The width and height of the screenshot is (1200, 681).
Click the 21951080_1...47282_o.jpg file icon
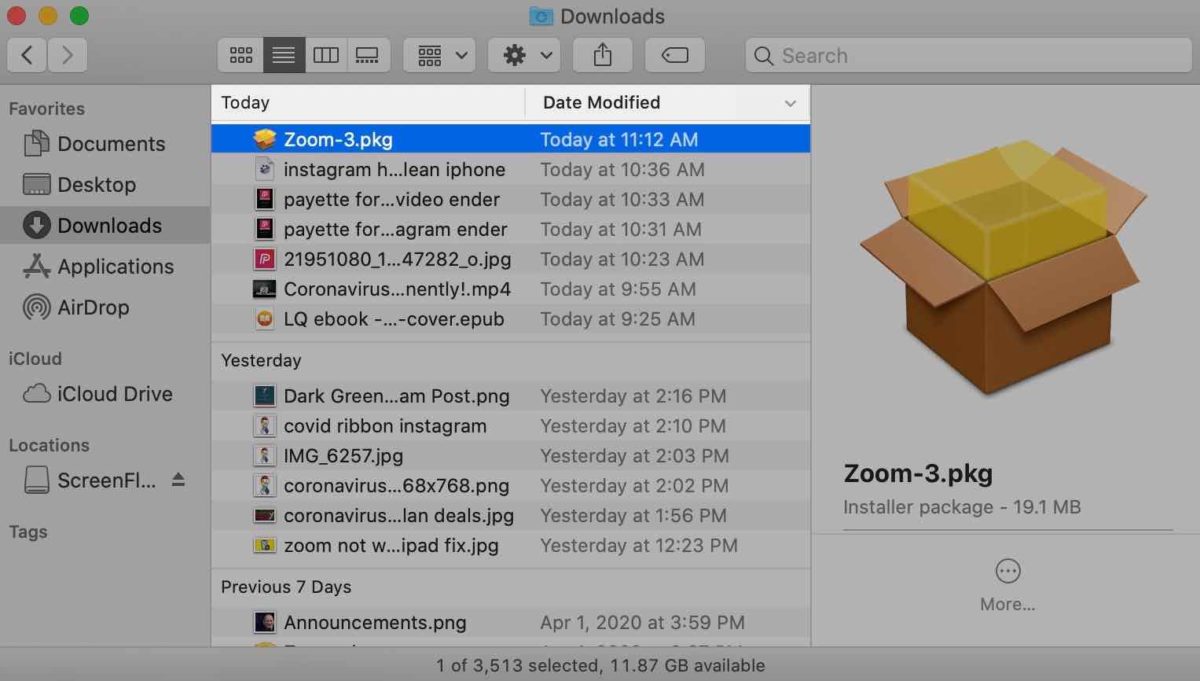(x=264, y=260)
